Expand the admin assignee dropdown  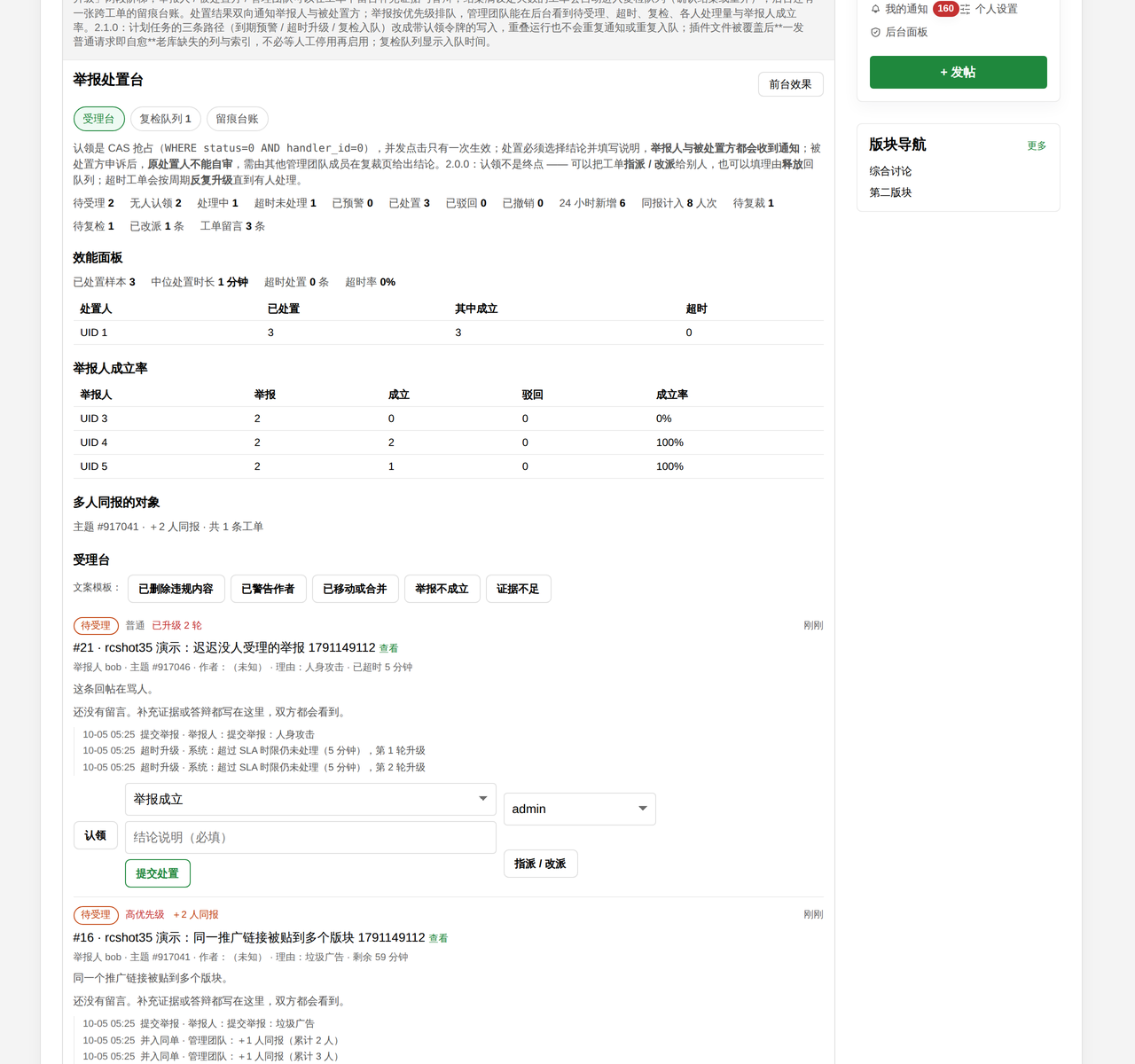pyautogui.click(x=579, y=809)
